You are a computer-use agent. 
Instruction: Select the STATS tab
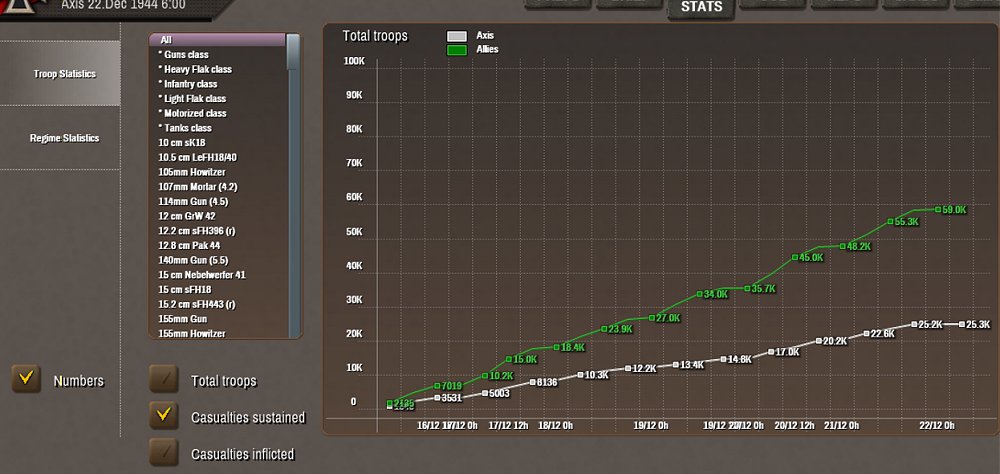(702, 8)
